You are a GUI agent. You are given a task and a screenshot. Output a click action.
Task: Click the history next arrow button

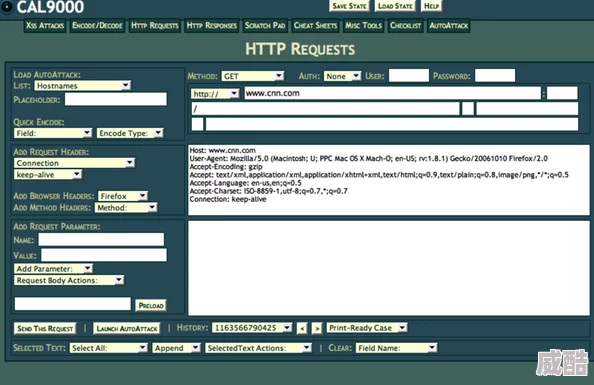317,328
